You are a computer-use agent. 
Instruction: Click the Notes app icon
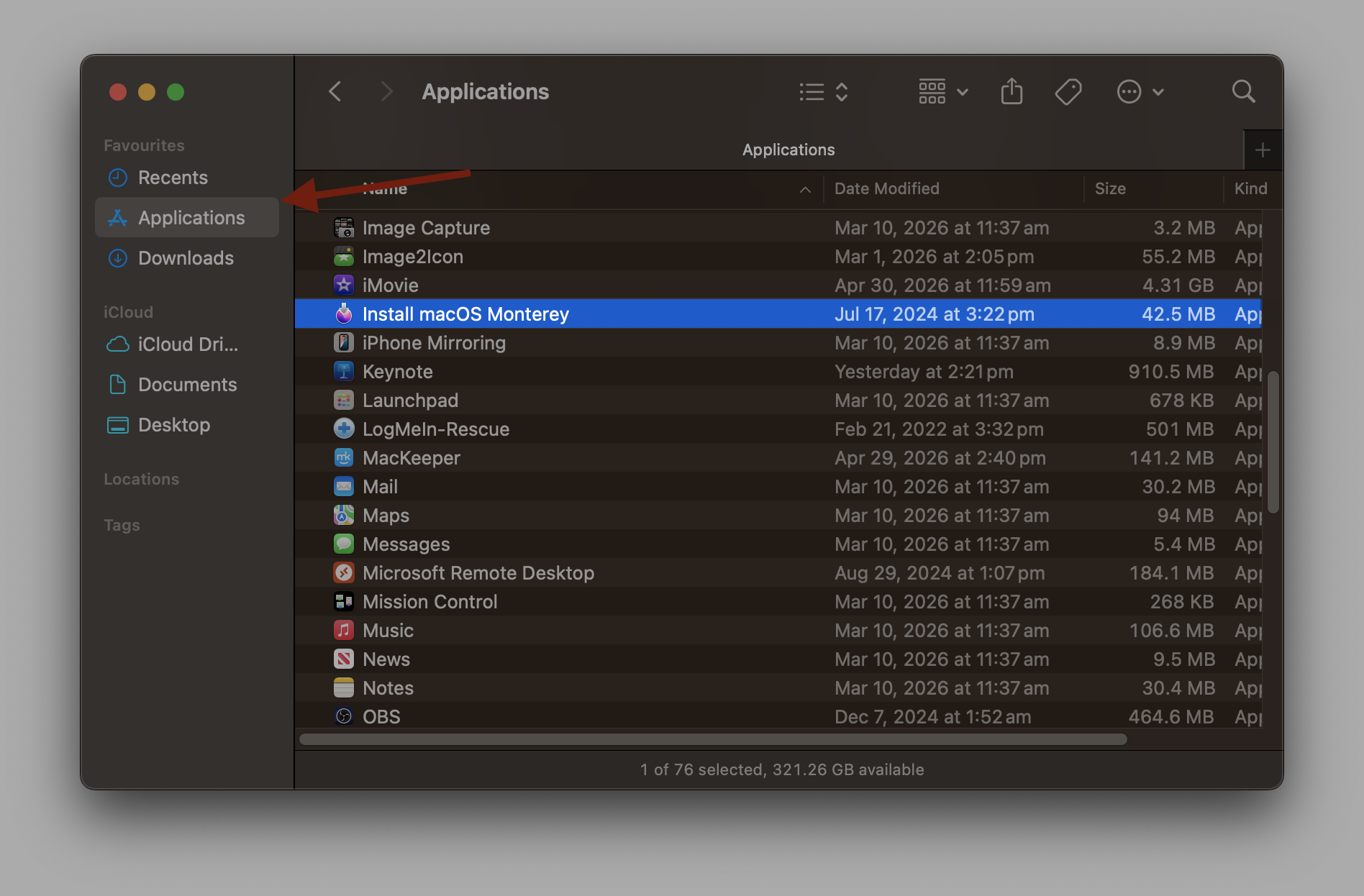[344, 688]
